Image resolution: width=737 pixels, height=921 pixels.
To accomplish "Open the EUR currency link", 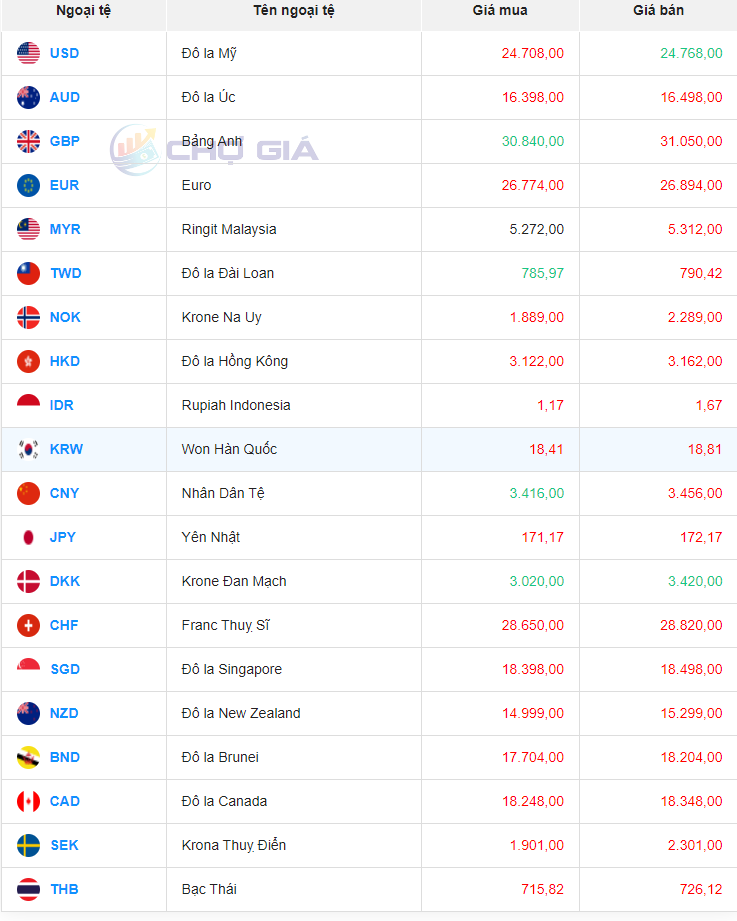I will (x=64, y=185).
